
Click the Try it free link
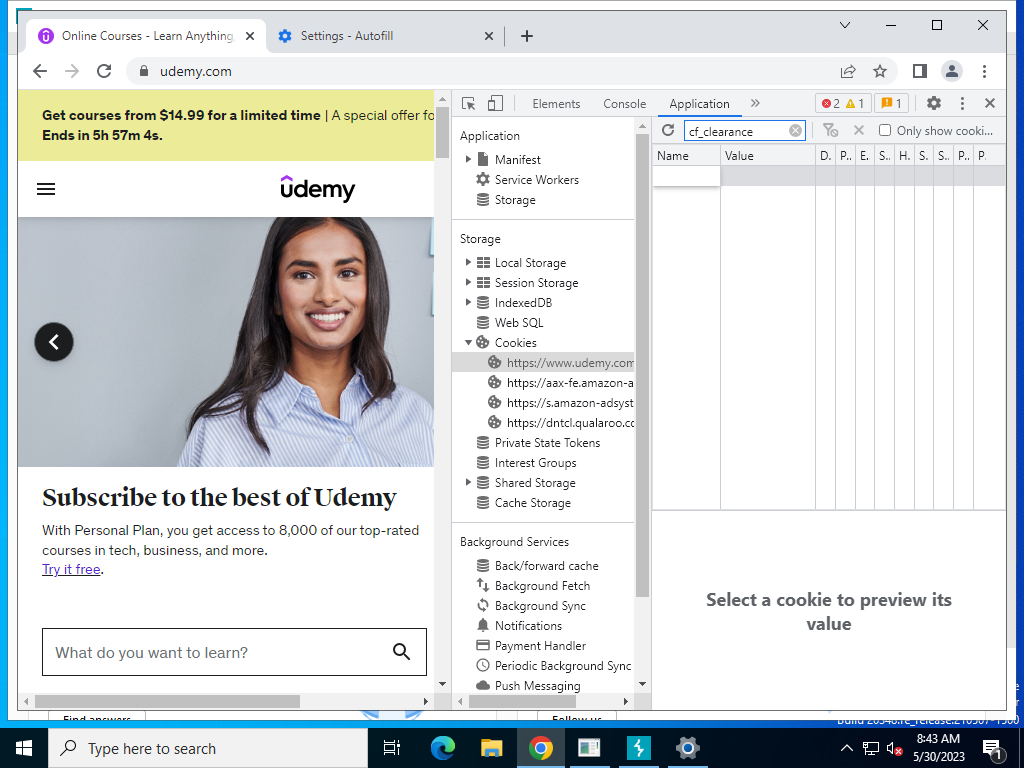point(71,569)
